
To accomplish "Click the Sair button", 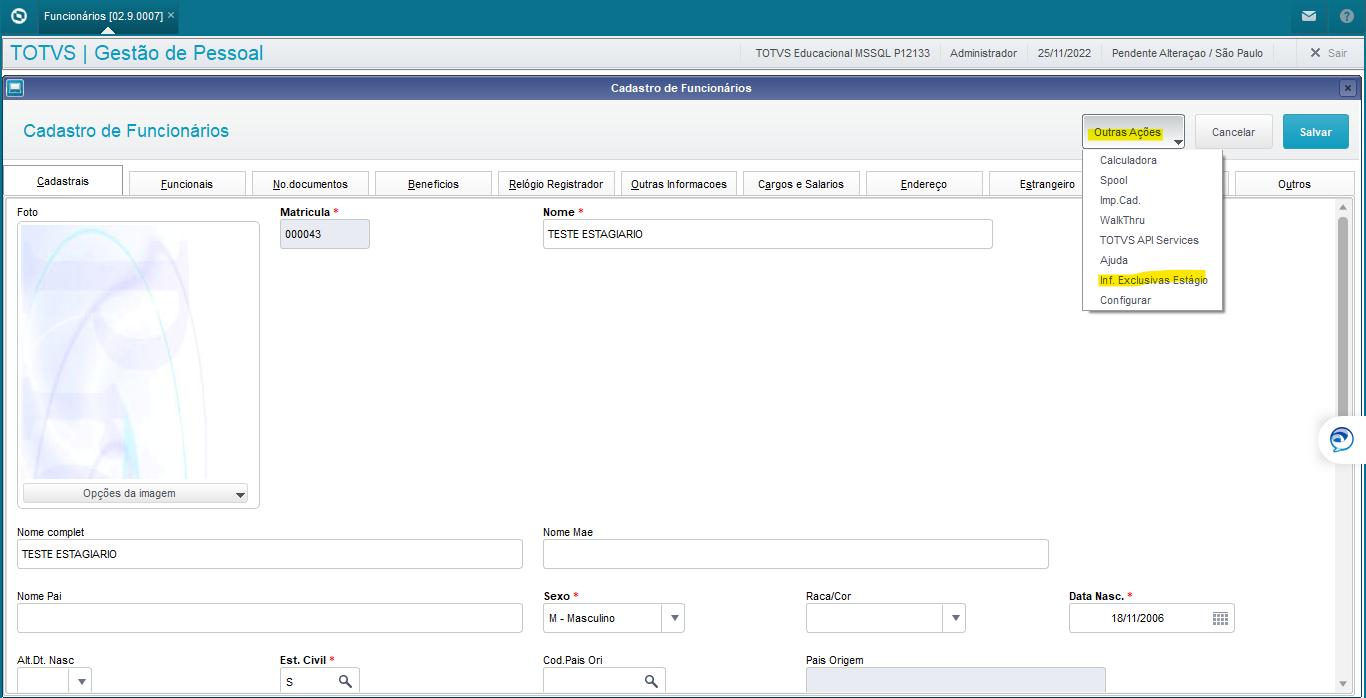I will pos(1328,53).
